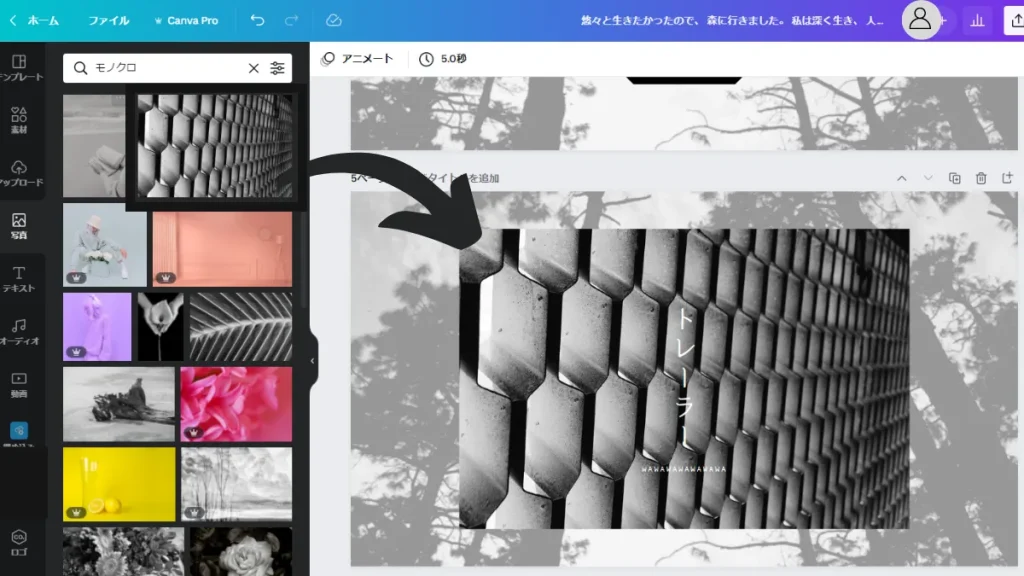Screen dimensions: 1024x576
Task: Open the analytics chart icon
Action: point(977,21)
